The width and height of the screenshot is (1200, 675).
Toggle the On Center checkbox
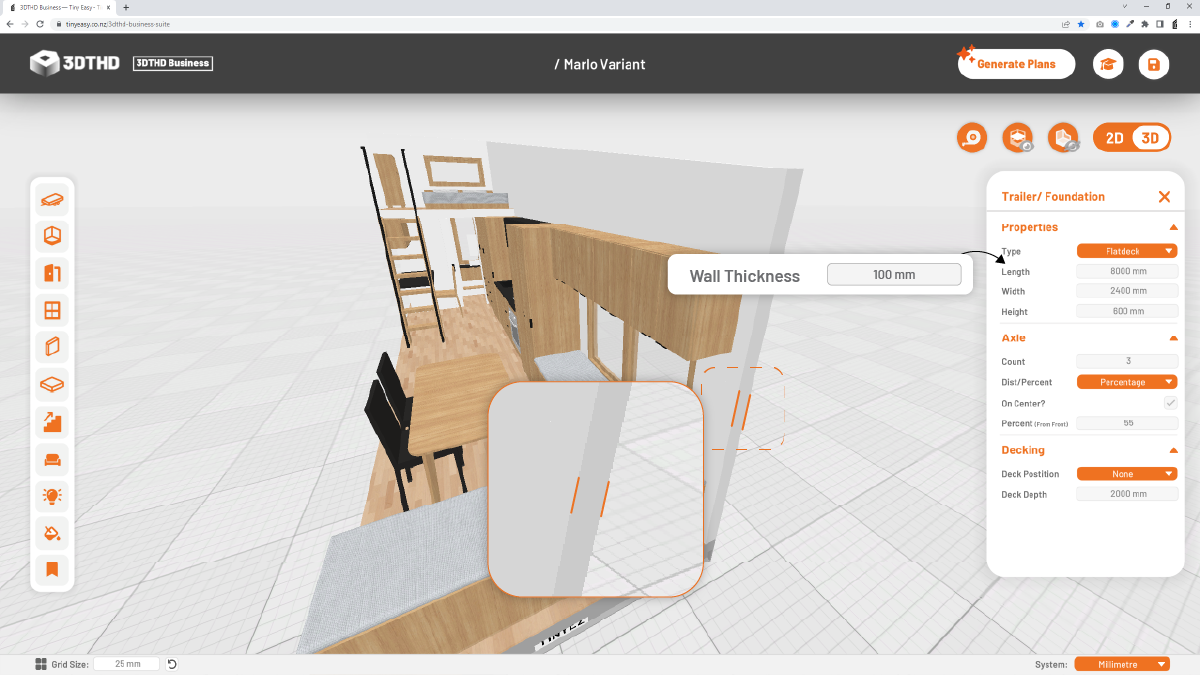(x=1170, y=403)
